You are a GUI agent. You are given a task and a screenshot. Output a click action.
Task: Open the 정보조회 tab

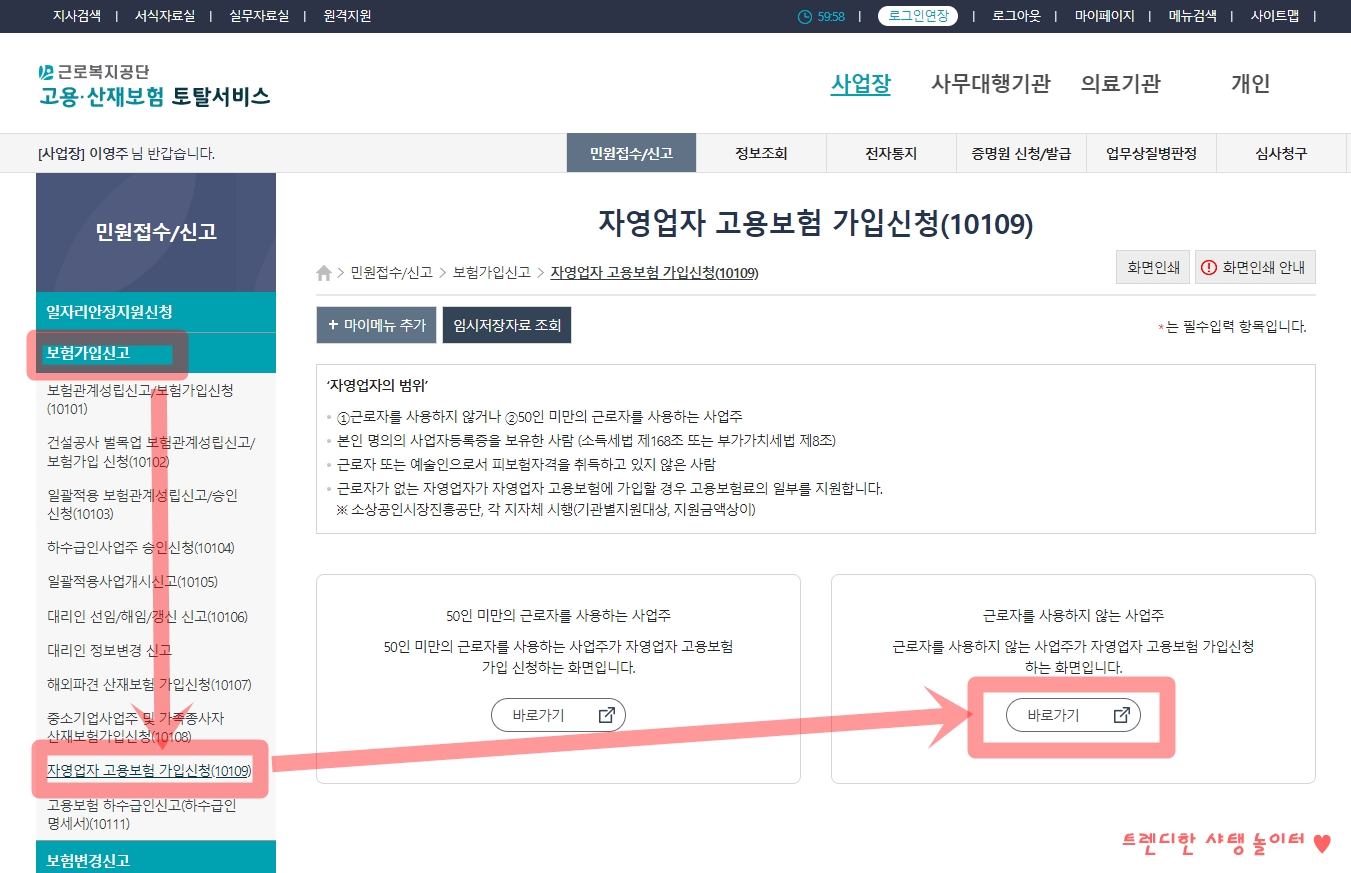click(761, 152)
